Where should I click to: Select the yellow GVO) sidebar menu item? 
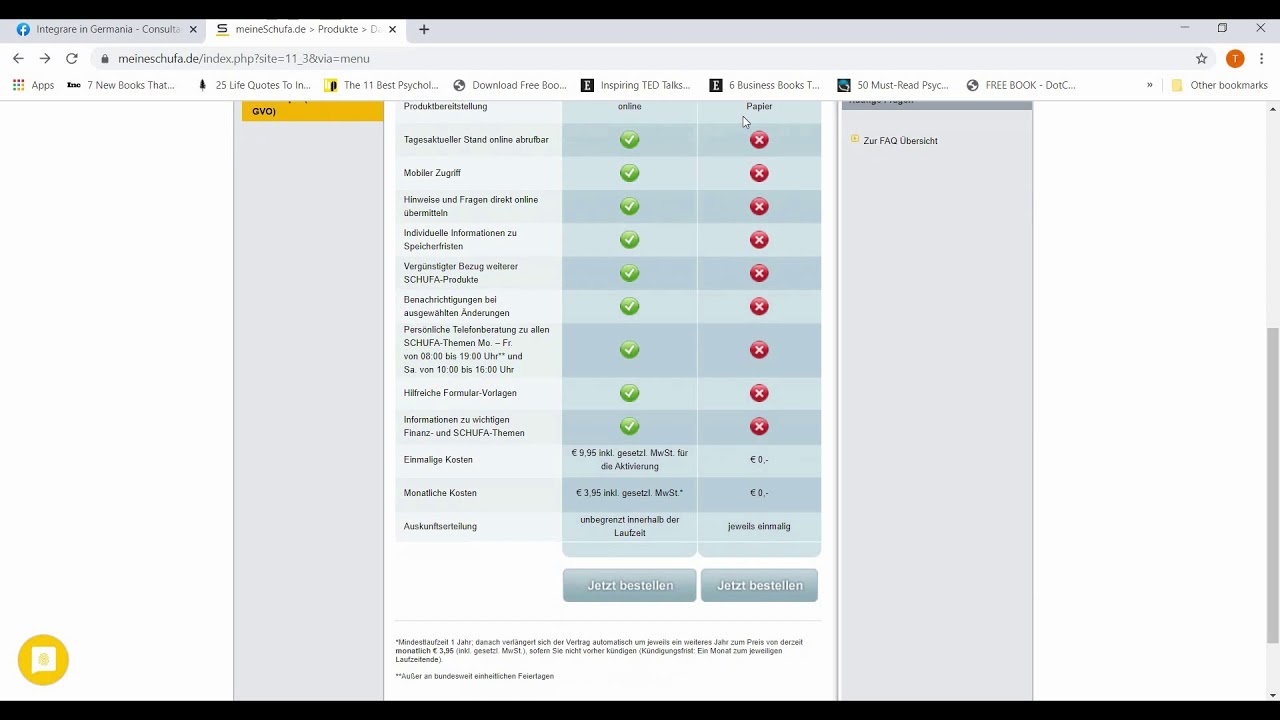coord(313,111)
